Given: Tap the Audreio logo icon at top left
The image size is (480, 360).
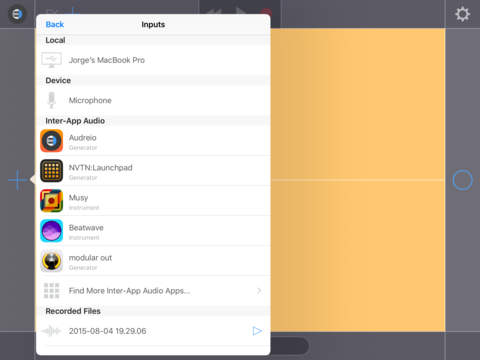Looking at the screenshot, I should tap(17, 14).
